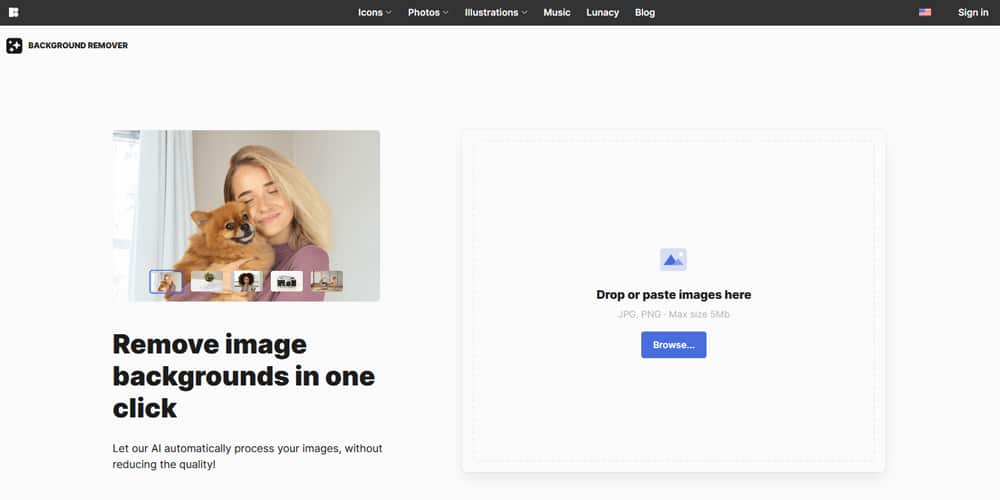Click the US flag language selector
This screenshot has height=500, width=1000.
925,12
